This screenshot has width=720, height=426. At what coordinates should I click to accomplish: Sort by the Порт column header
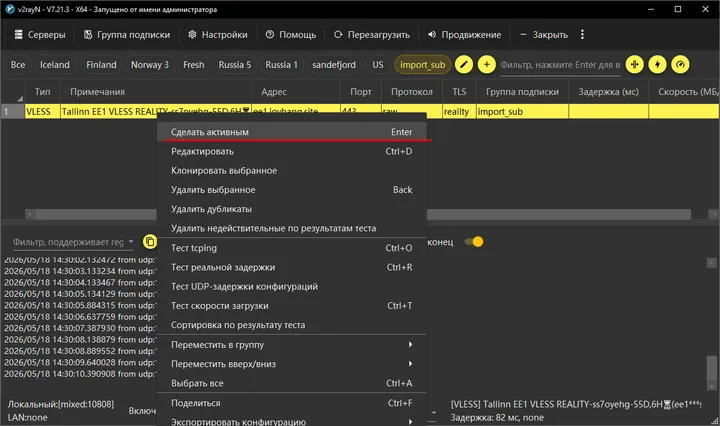tap(361, 92)
